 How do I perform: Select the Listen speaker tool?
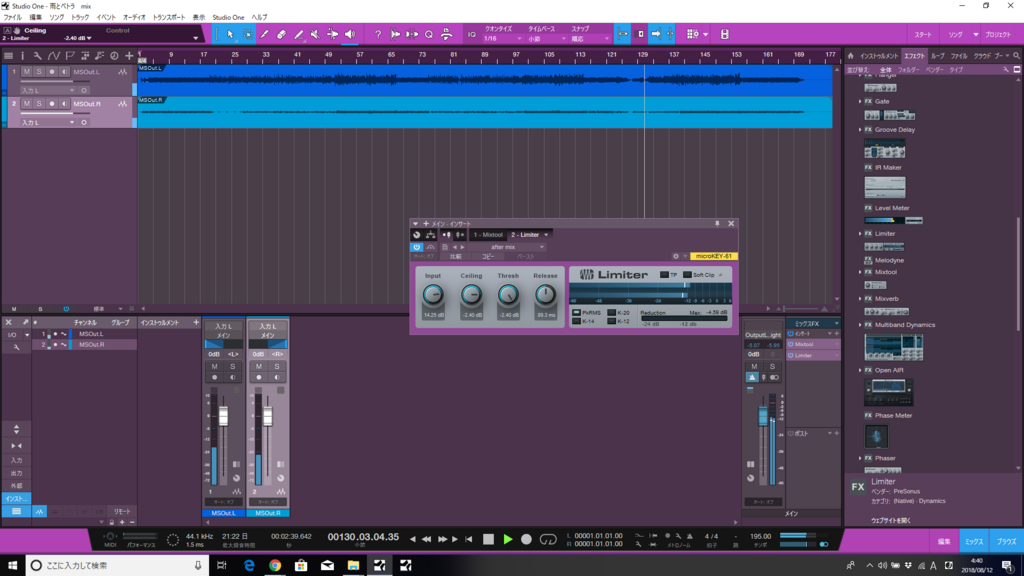[350, 34]
